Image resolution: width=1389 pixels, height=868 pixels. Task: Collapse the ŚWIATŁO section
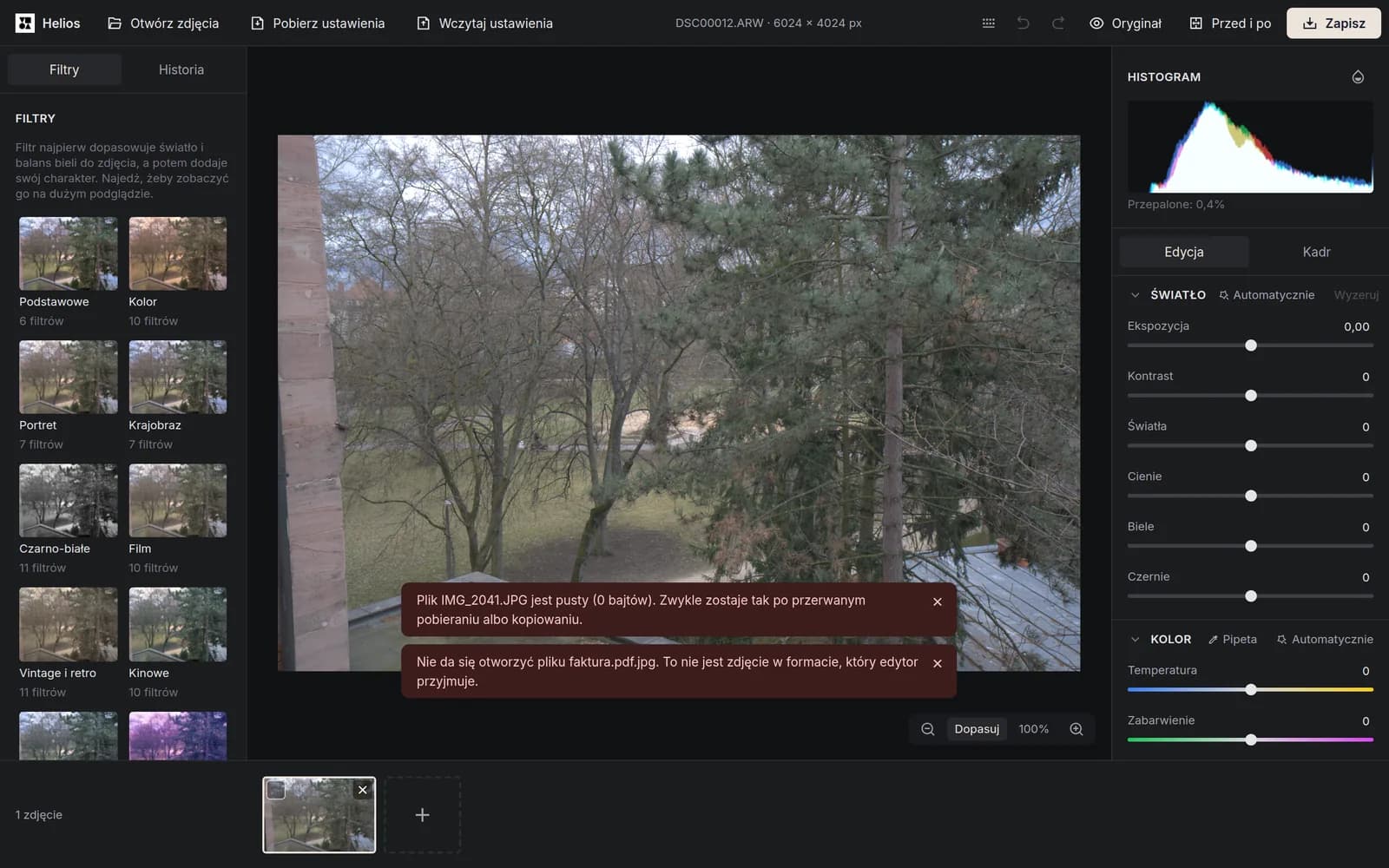[x=1135, y=295]
